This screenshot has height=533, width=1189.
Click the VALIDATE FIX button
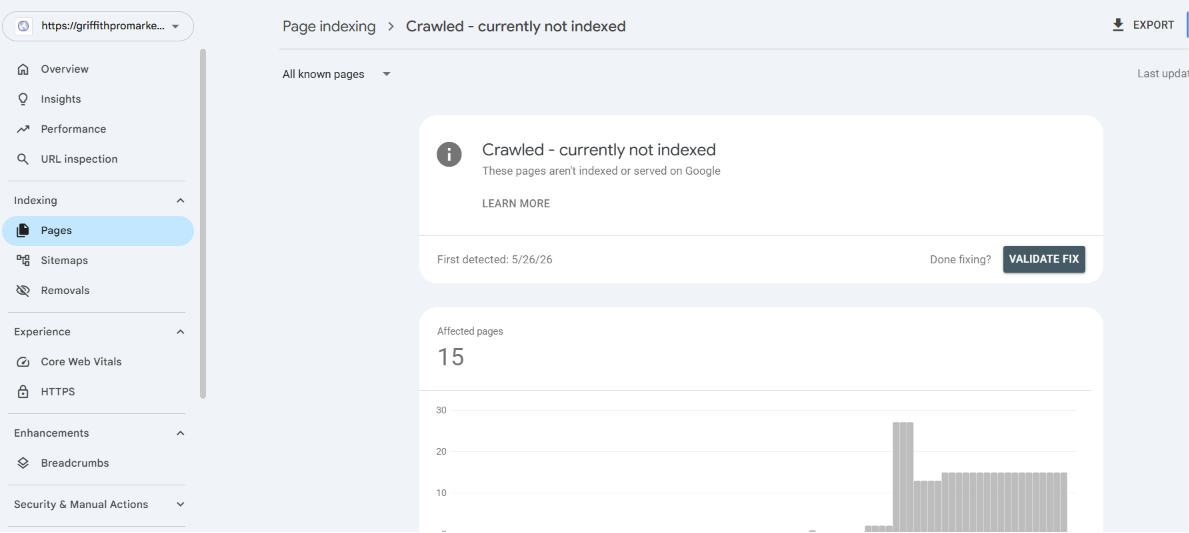tap(1044, 259)
